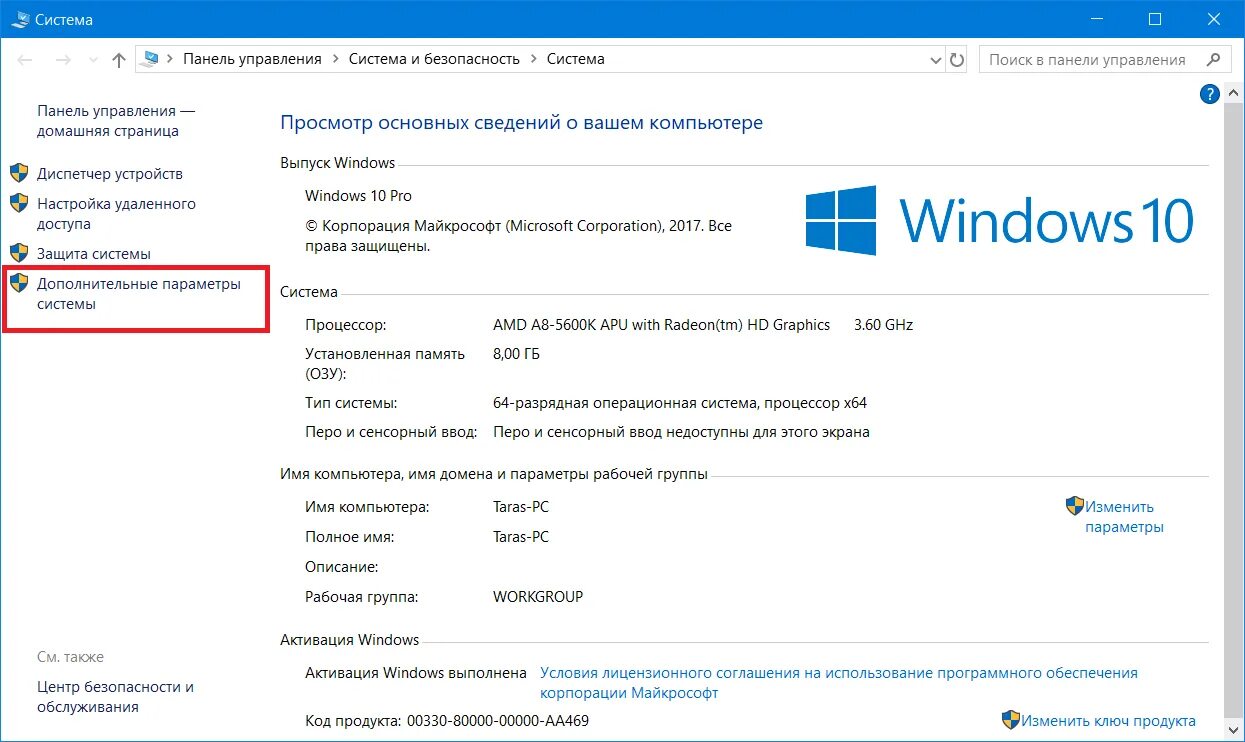Expand arrow after 'Панель управления' breadcrumb
The height and width of the screenshot is (742, 1245).
(335, 59)
